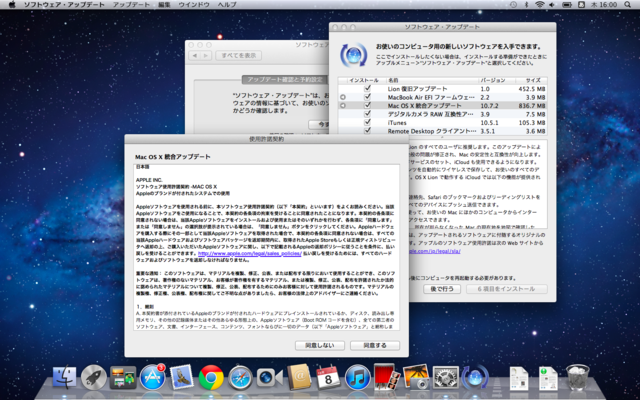Click 同意する to accept license

click(375, 345)
